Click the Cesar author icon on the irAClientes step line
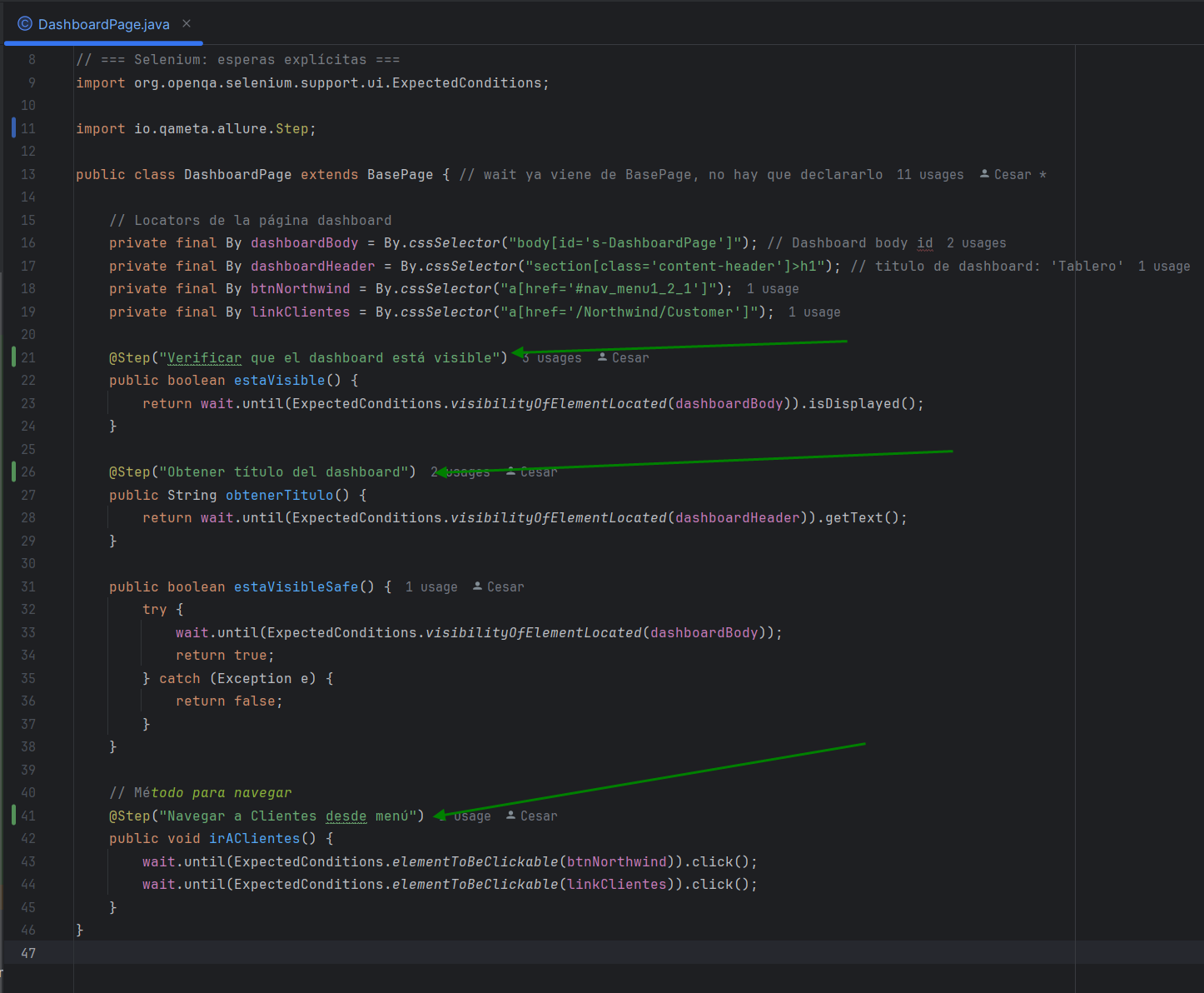The height and width of the screenshot is (993, 1204). 509,816
